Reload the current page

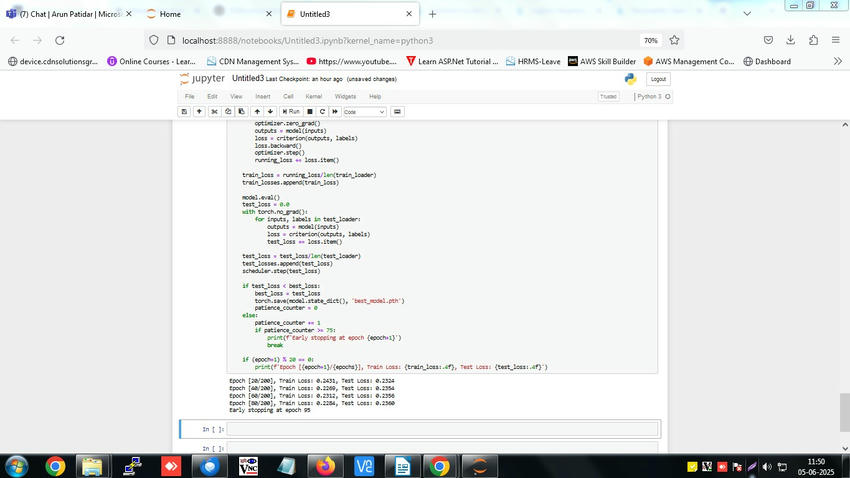pos(60,40)
